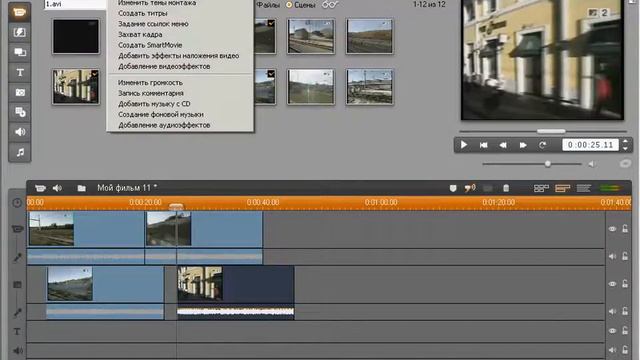
Task: Click the preview scrubber slider handle
Action: (551, 131)
